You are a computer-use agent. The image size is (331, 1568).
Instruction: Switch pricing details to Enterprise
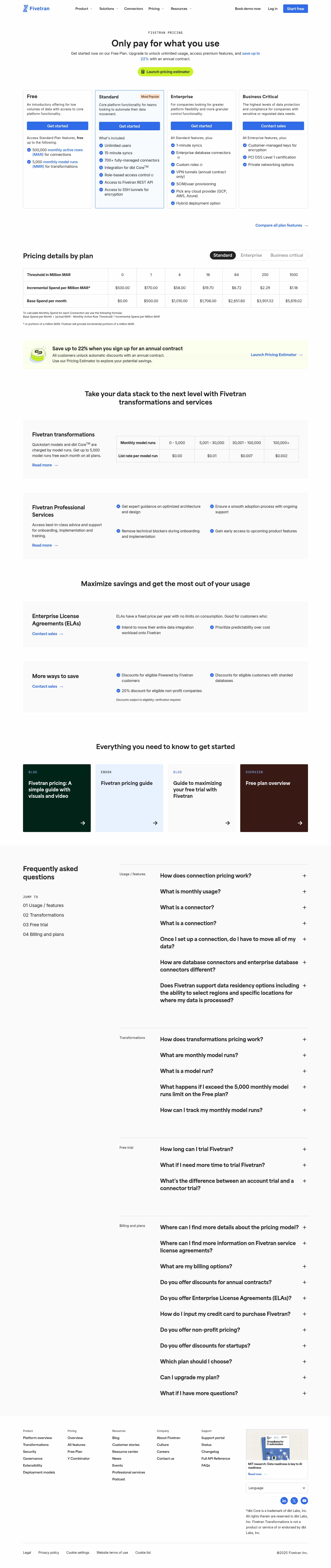tap(251, 255)
